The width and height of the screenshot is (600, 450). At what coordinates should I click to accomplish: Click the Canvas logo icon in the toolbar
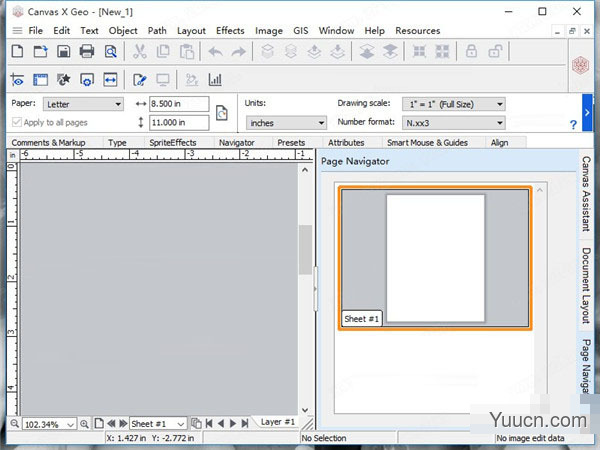click(580, 65)
